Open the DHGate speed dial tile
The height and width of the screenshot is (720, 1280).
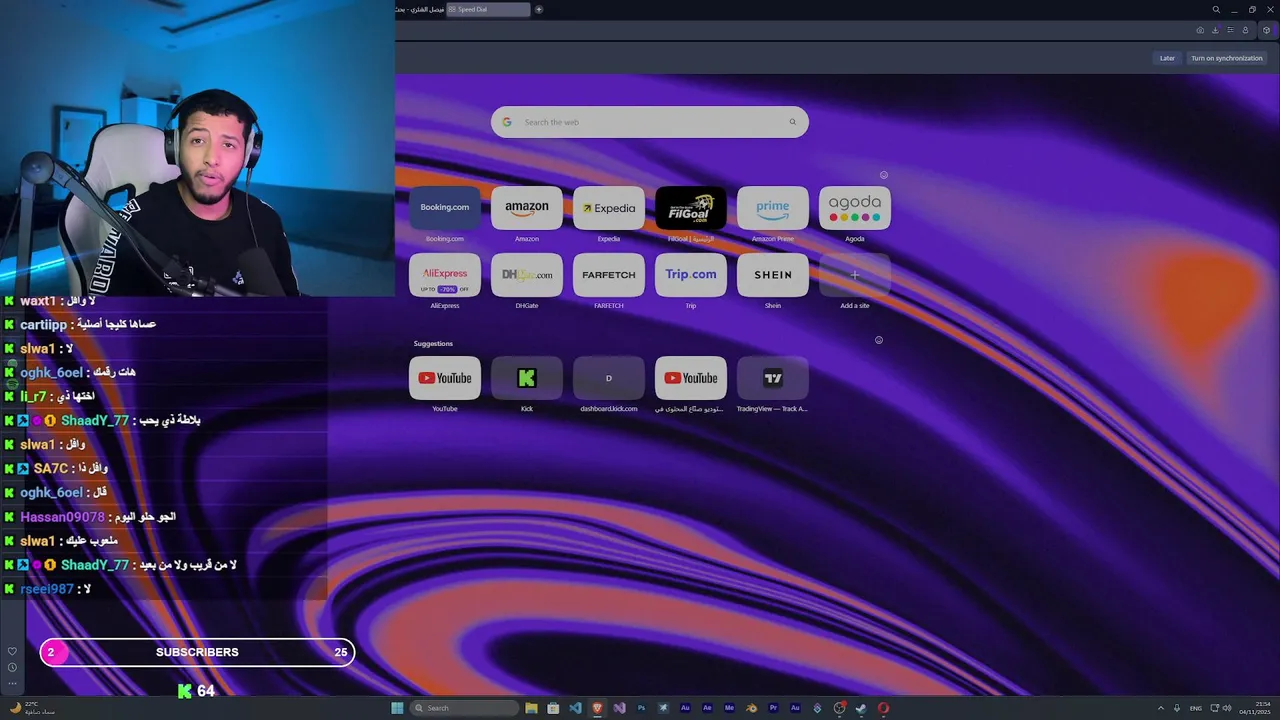(x=527, y=274)
